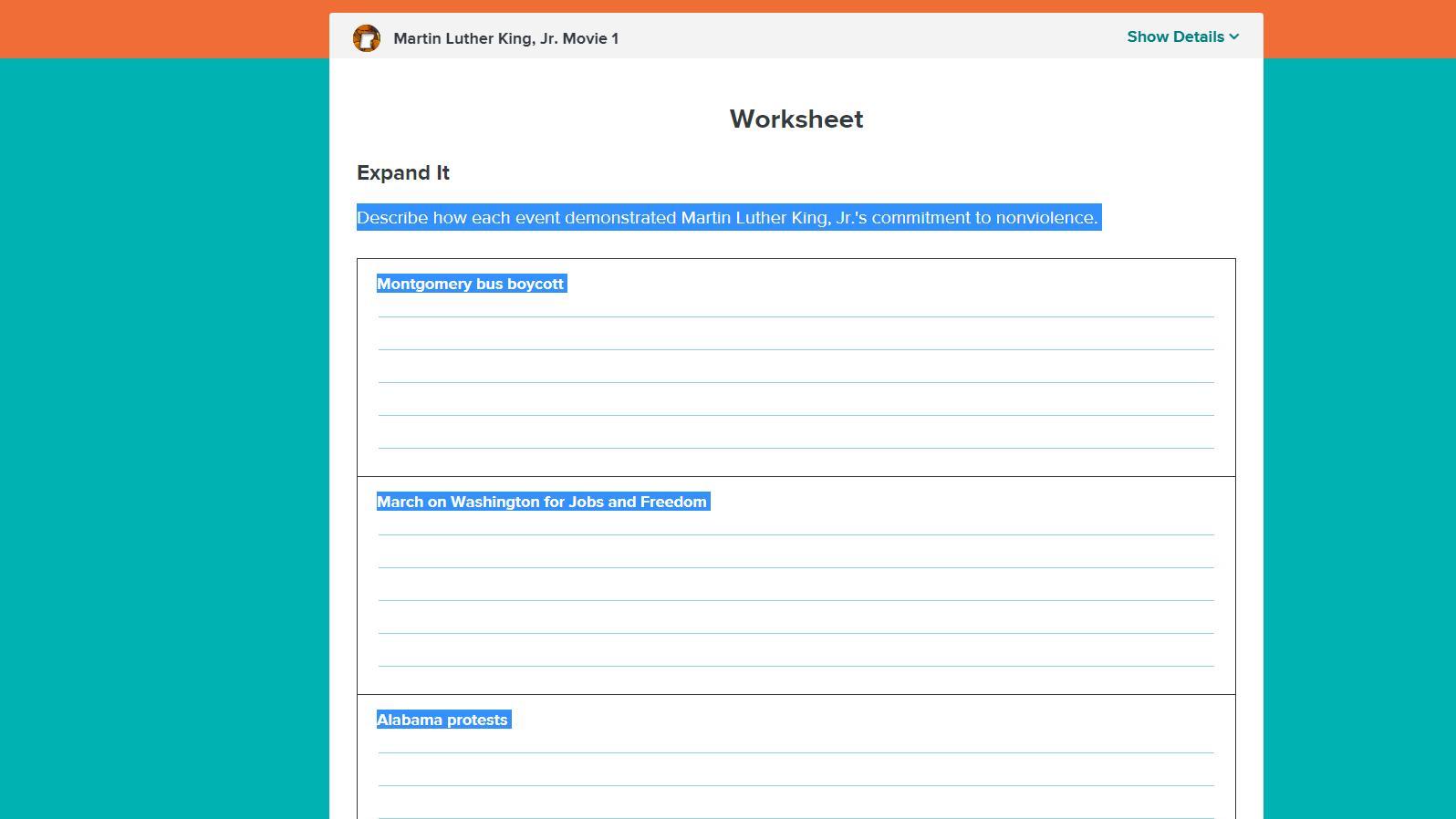Click the Martin Luther King movie avatar icon

click(x=367, y=38)
